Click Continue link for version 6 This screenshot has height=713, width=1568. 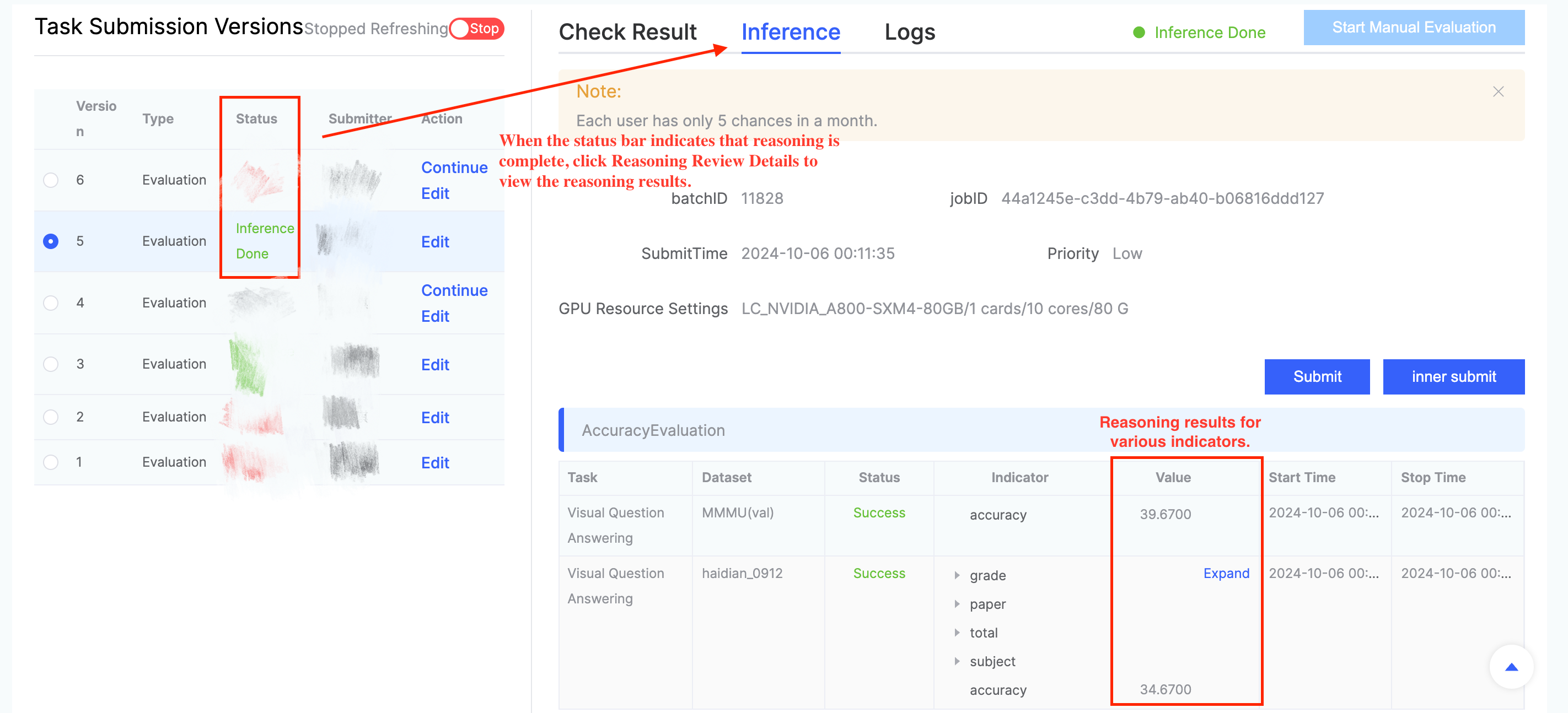(x=454, y=168)
